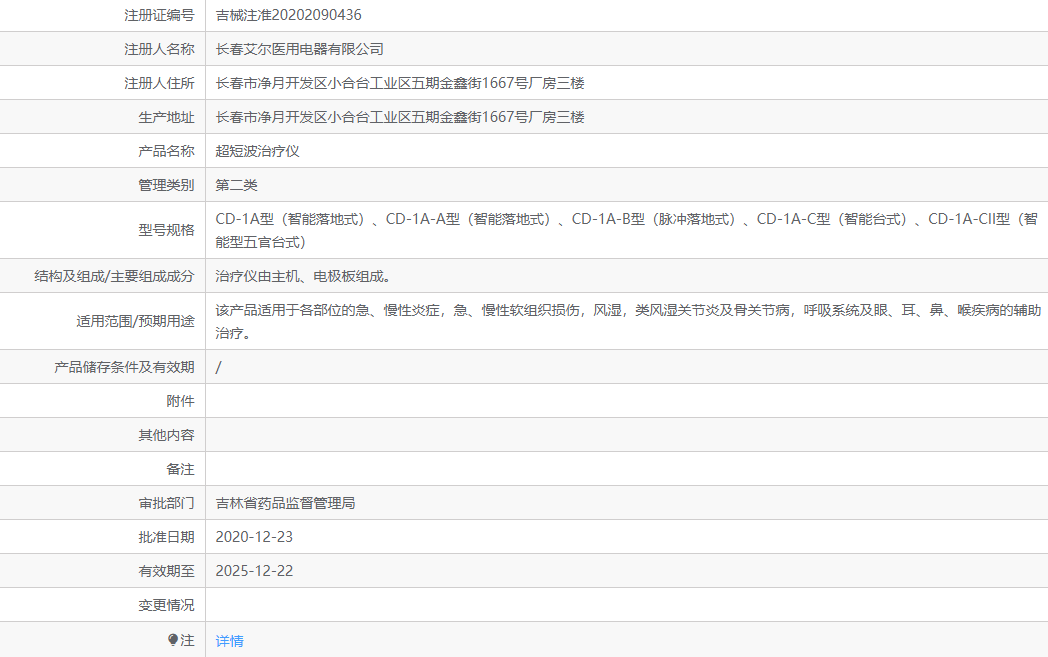Select the address text in the 注册人住所 row

point(400,84)
